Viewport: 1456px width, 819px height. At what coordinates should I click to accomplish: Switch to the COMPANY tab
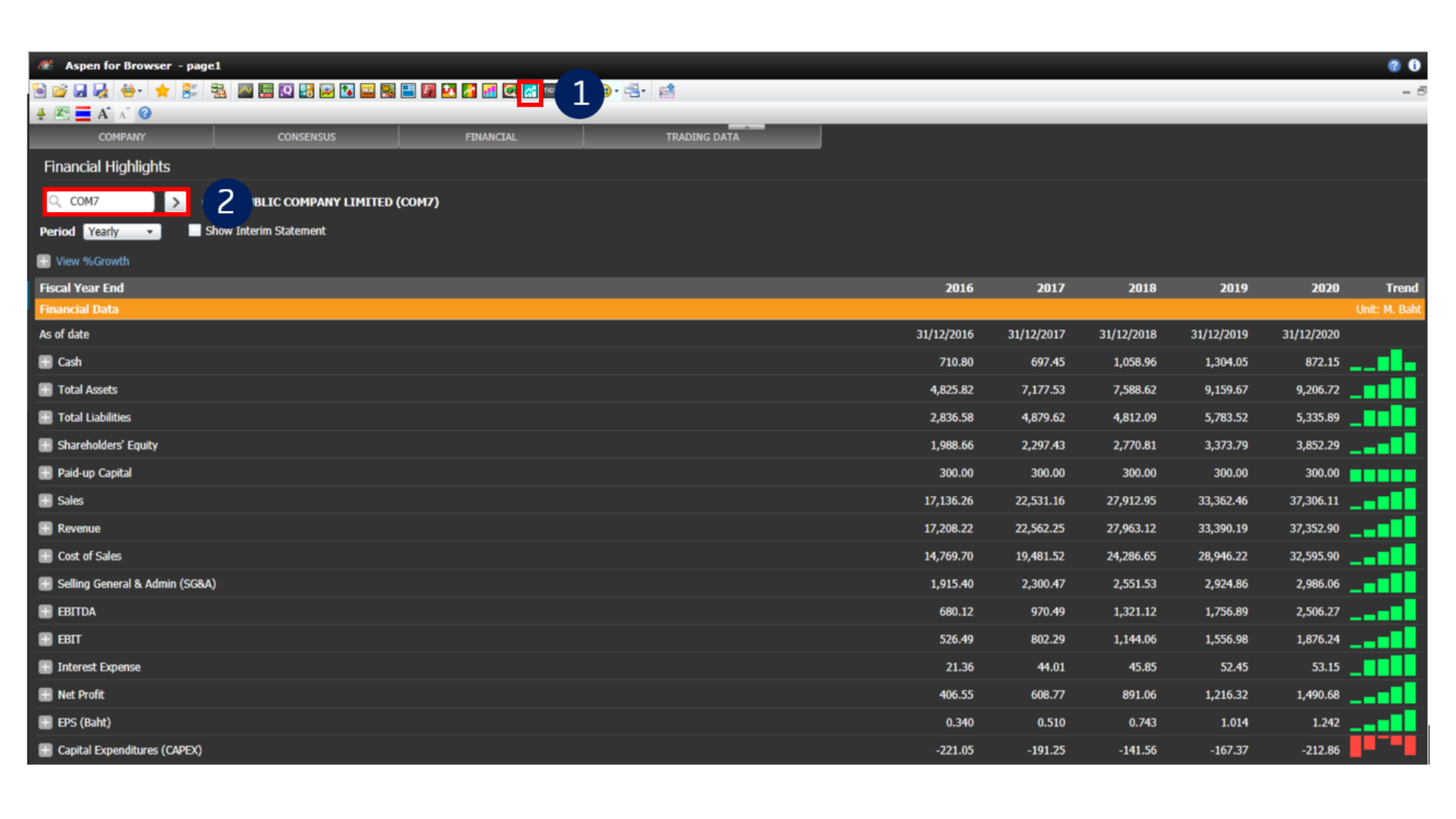pos(121,137)
